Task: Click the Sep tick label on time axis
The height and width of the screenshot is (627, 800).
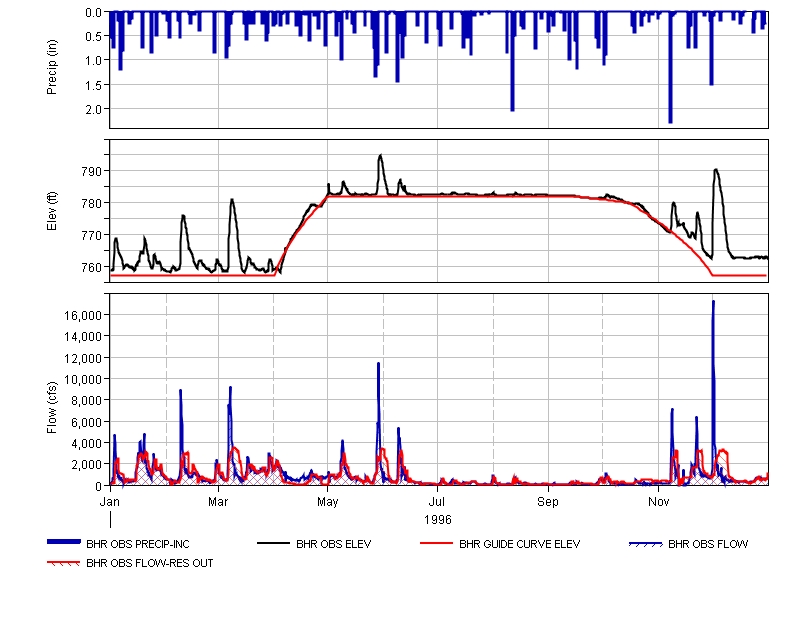Action: coord(548,499)
